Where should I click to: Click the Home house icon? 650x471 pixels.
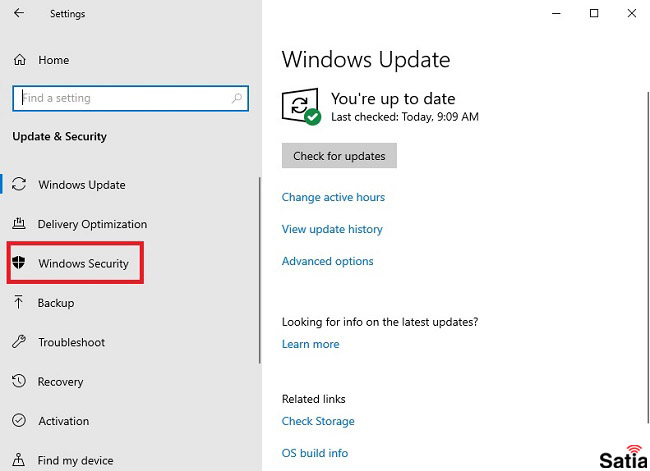tap(19, 60)
